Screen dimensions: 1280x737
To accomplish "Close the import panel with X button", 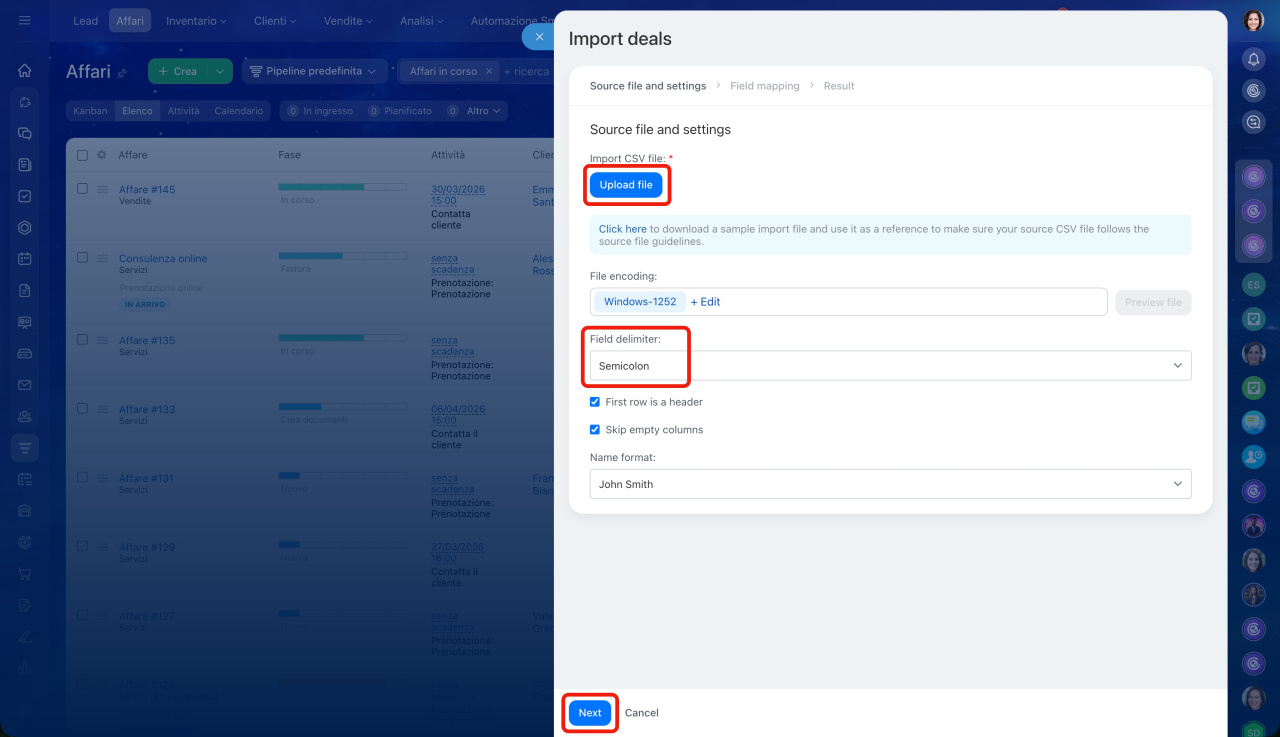I will point(539,37).
